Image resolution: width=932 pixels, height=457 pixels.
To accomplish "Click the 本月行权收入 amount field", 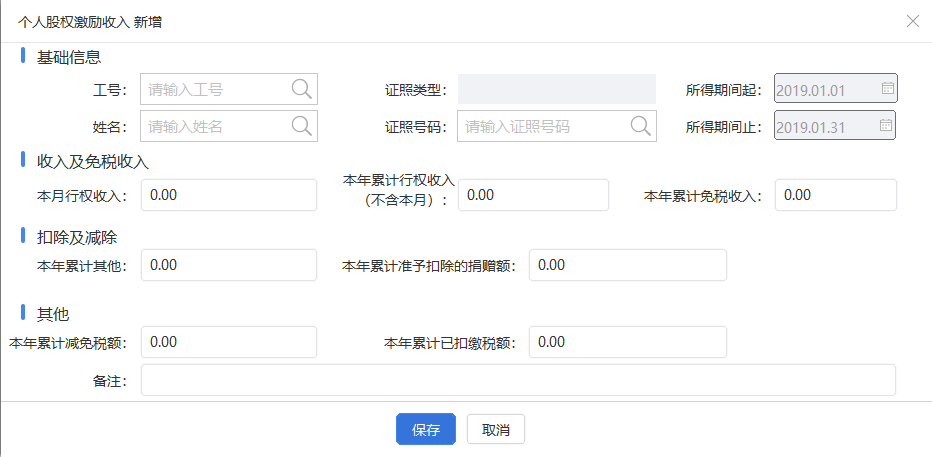I will pyautogui.click(x=229, y=195).
